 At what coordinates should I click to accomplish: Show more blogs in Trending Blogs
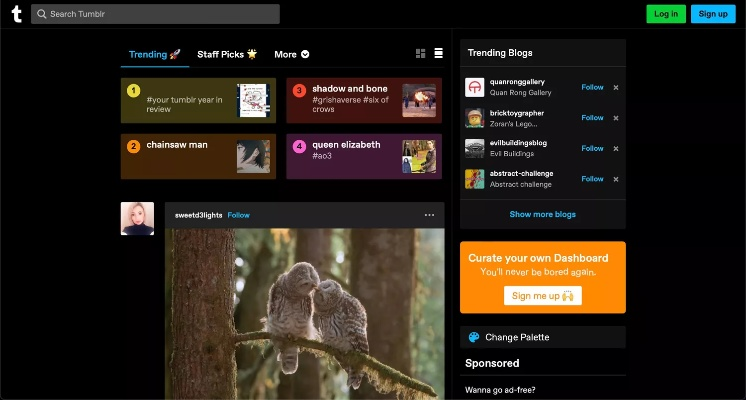coord(542,214)
